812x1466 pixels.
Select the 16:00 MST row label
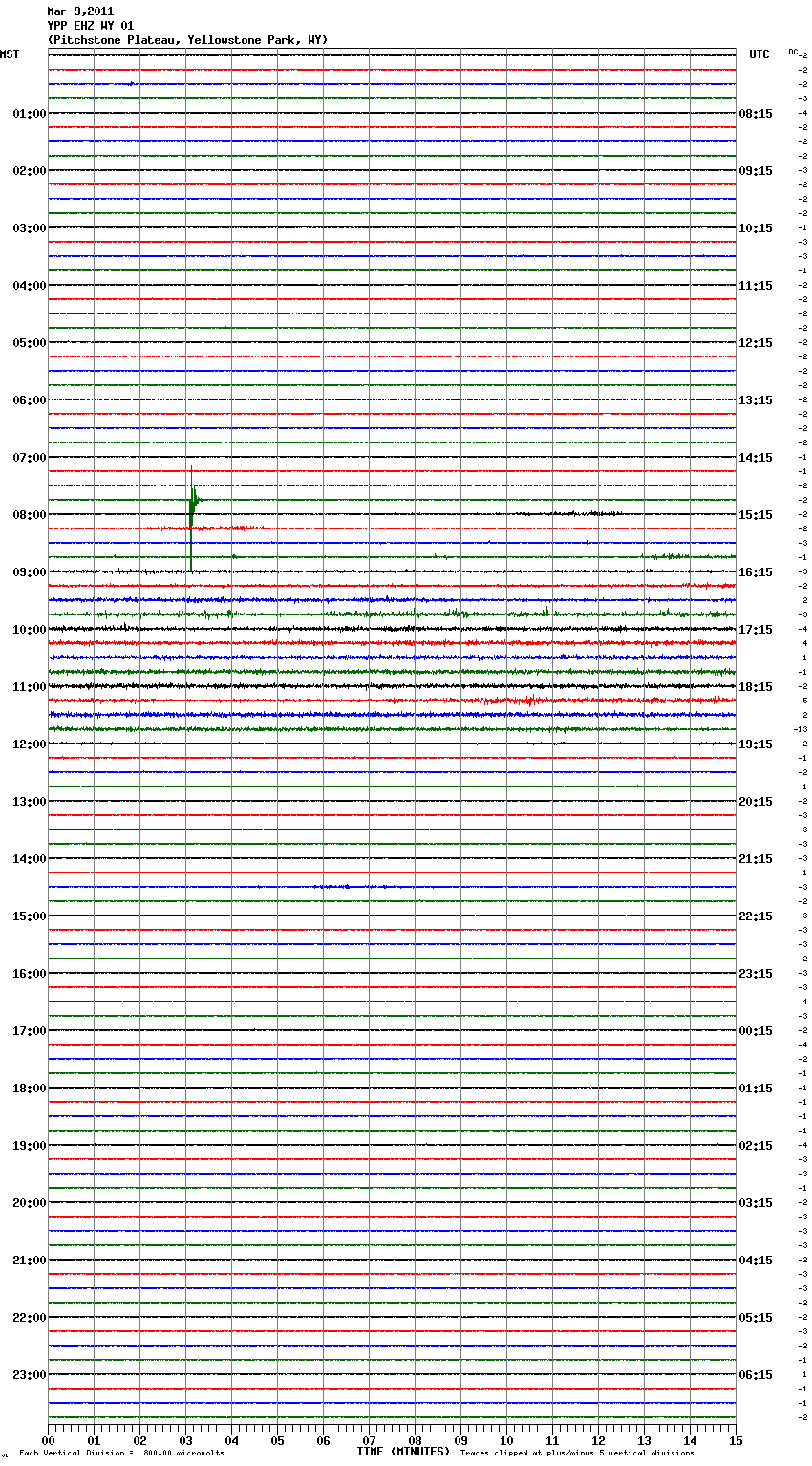[x=30, y=974]
